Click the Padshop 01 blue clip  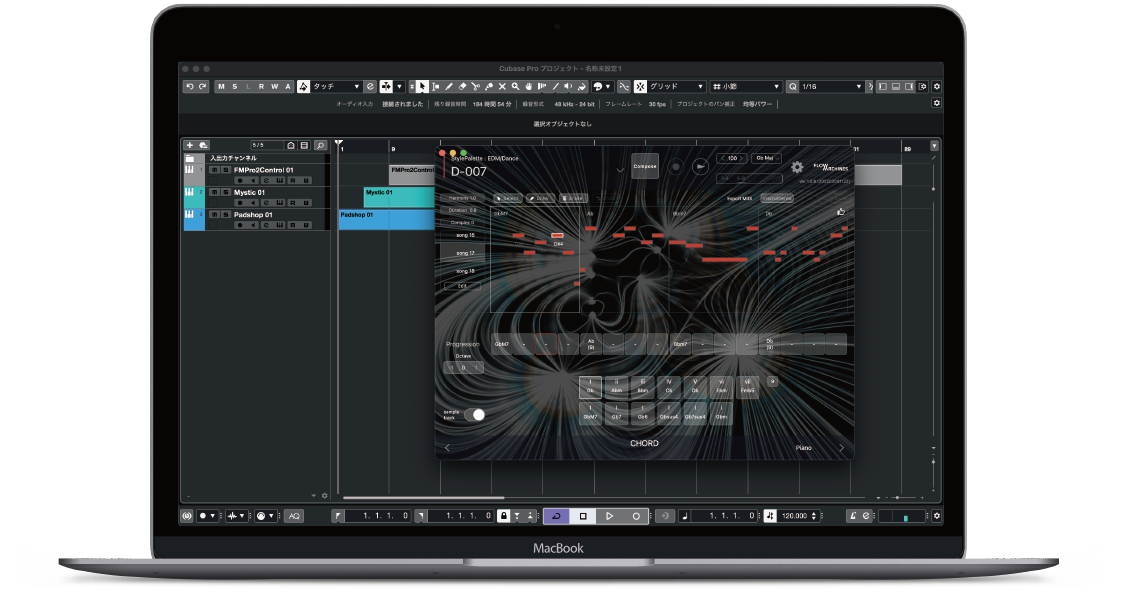pos(387,219)
